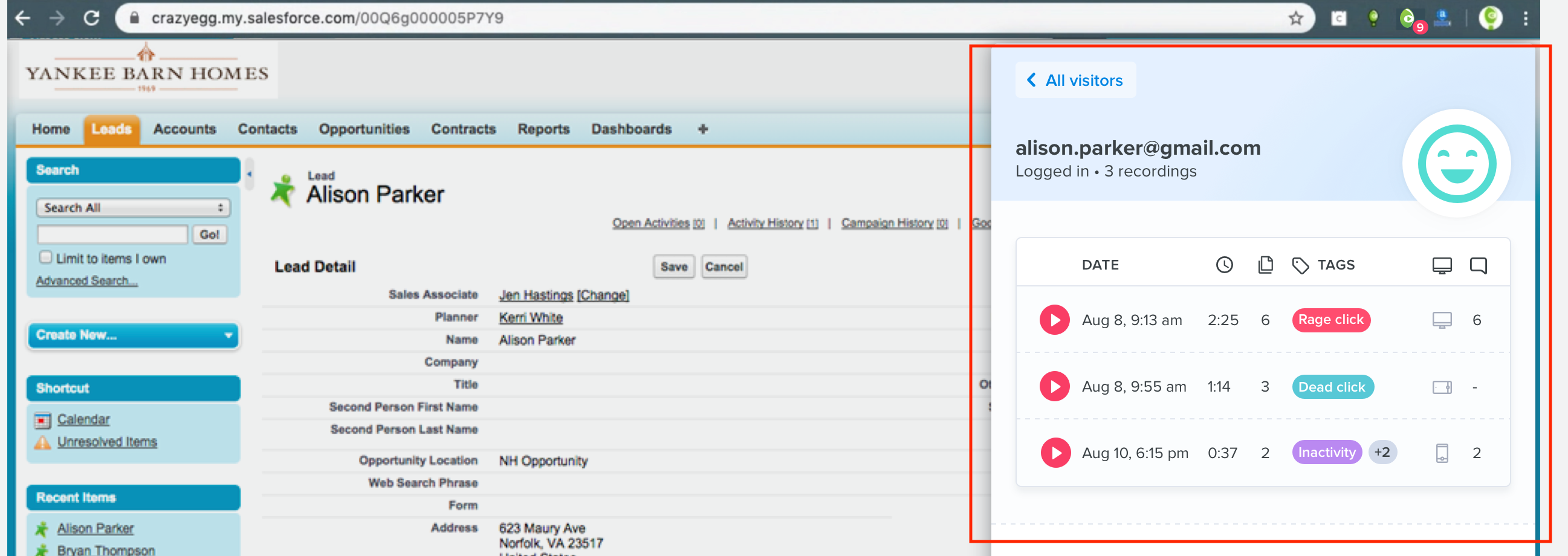1568x556 pixels.
Task: Sort by comments icon in header
Action: [1479, 266]
